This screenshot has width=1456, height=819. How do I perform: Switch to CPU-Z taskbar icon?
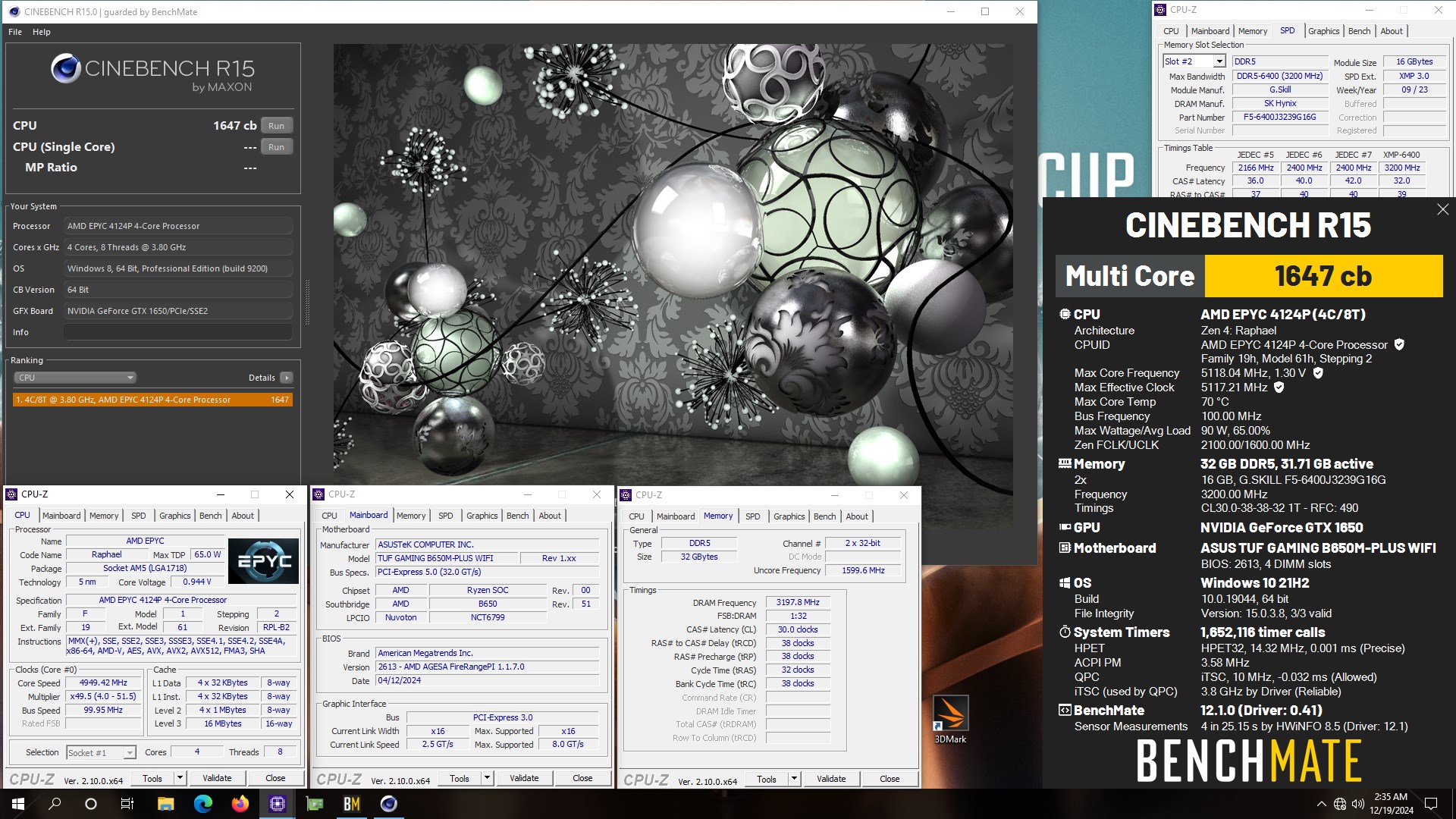click(x=277, y=804)
